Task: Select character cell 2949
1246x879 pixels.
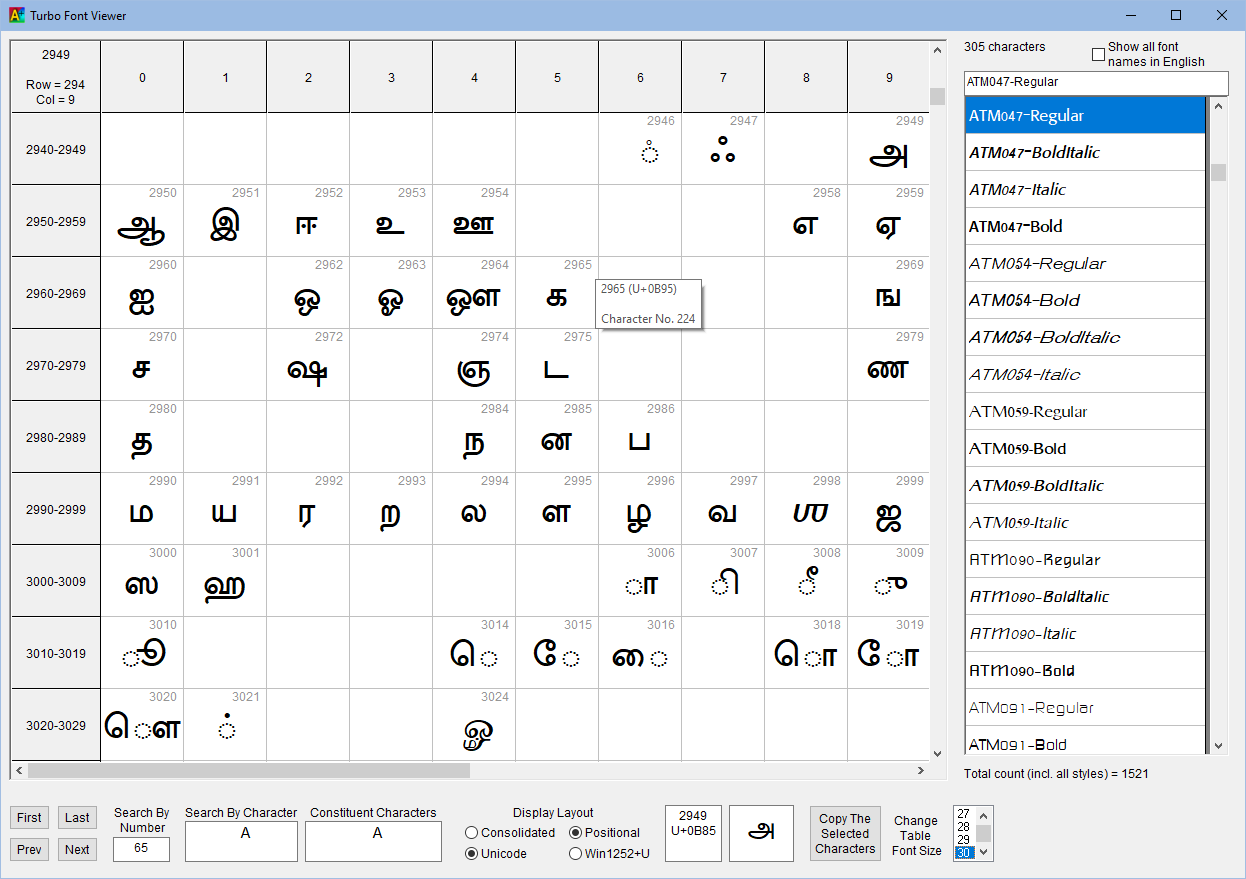Action: coord(889,148)
